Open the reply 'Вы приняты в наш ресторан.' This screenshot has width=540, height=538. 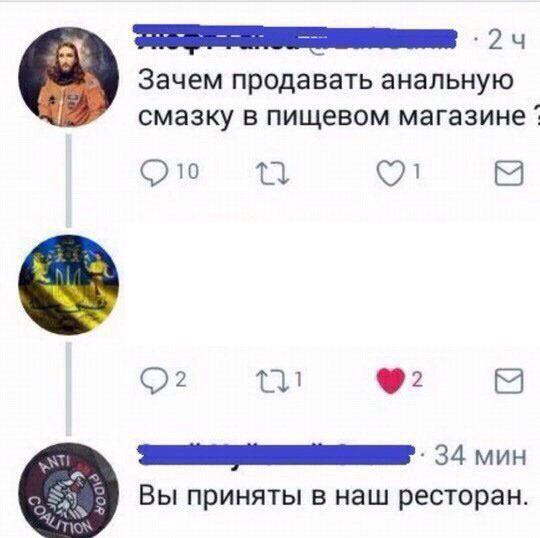tap(333, 496)
